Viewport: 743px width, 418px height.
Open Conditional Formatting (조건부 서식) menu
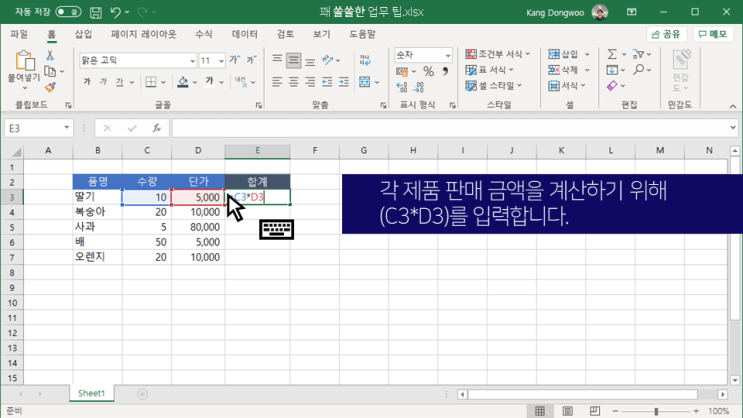click(498, 54)
